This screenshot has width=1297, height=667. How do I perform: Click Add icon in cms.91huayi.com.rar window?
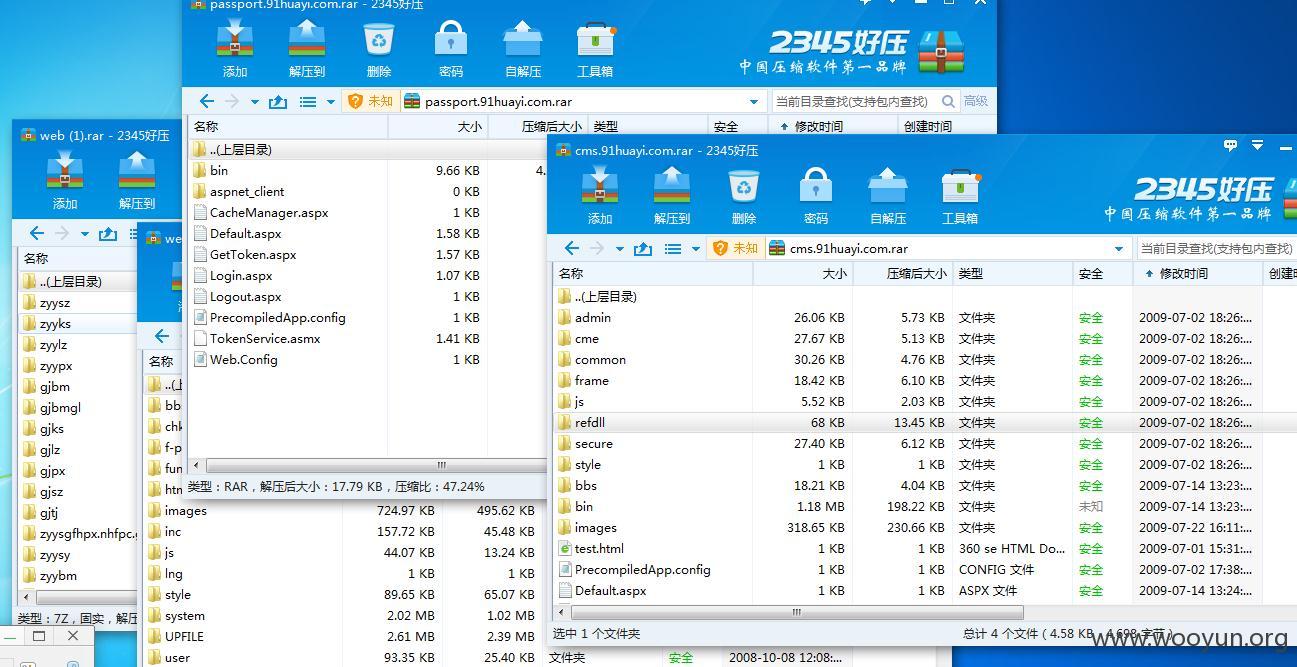click(x=600, y=188)
